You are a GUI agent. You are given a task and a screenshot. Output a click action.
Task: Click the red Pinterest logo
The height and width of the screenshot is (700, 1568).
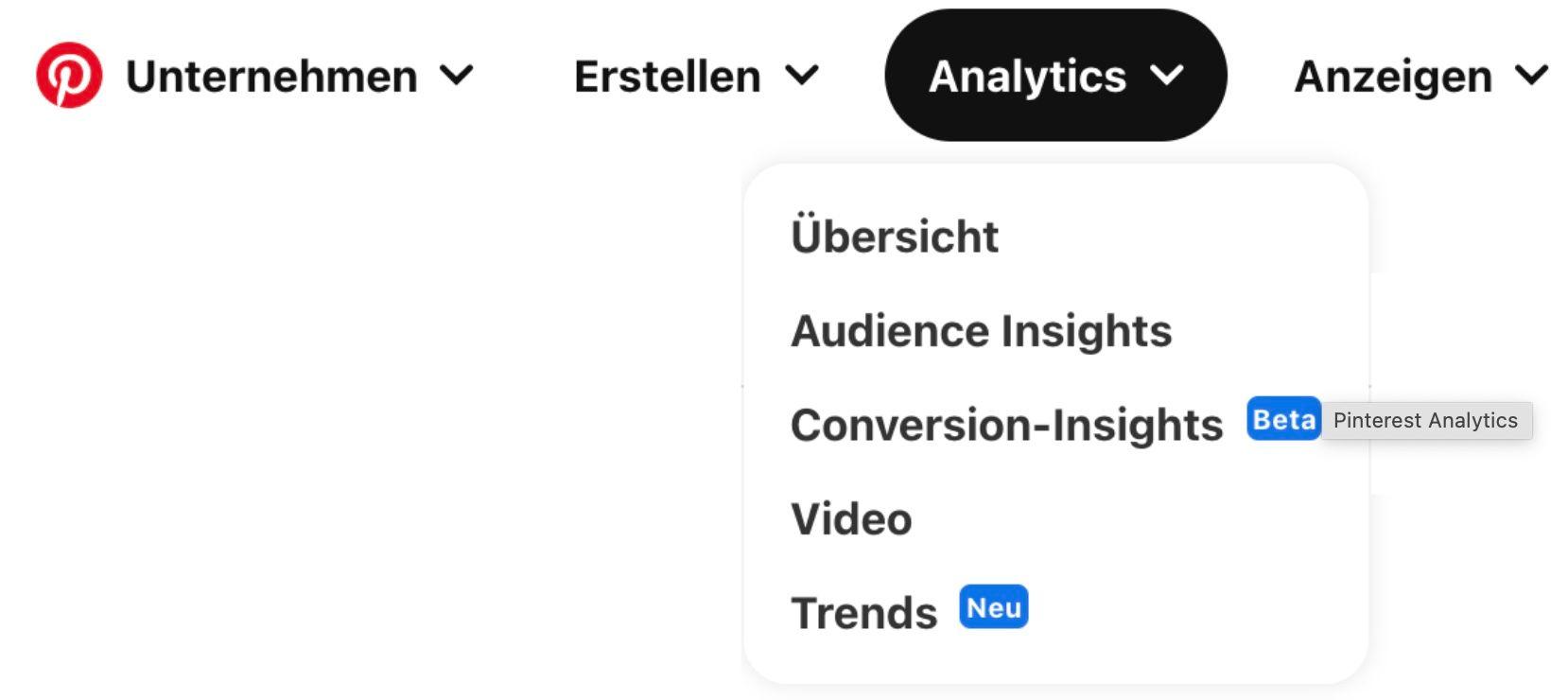pos(69,75)
